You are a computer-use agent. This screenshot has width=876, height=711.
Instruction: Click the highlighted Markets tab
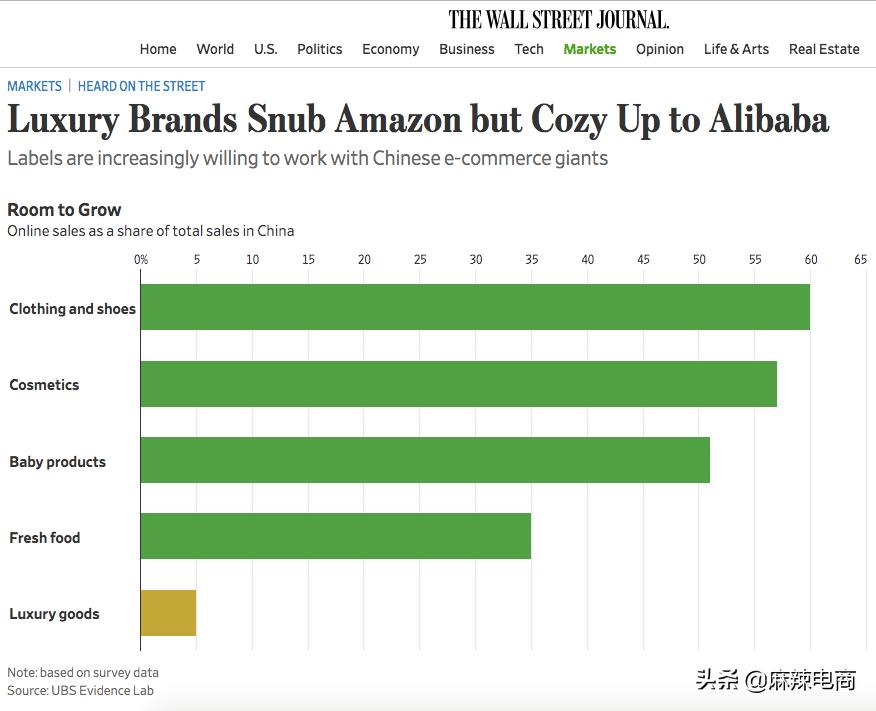(590, 49)
